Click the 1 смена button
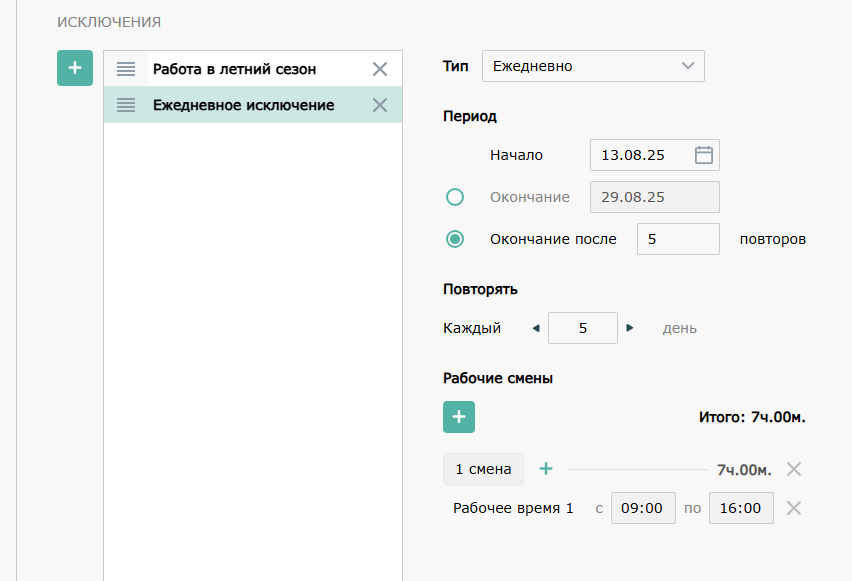 [x=483, y=468]
